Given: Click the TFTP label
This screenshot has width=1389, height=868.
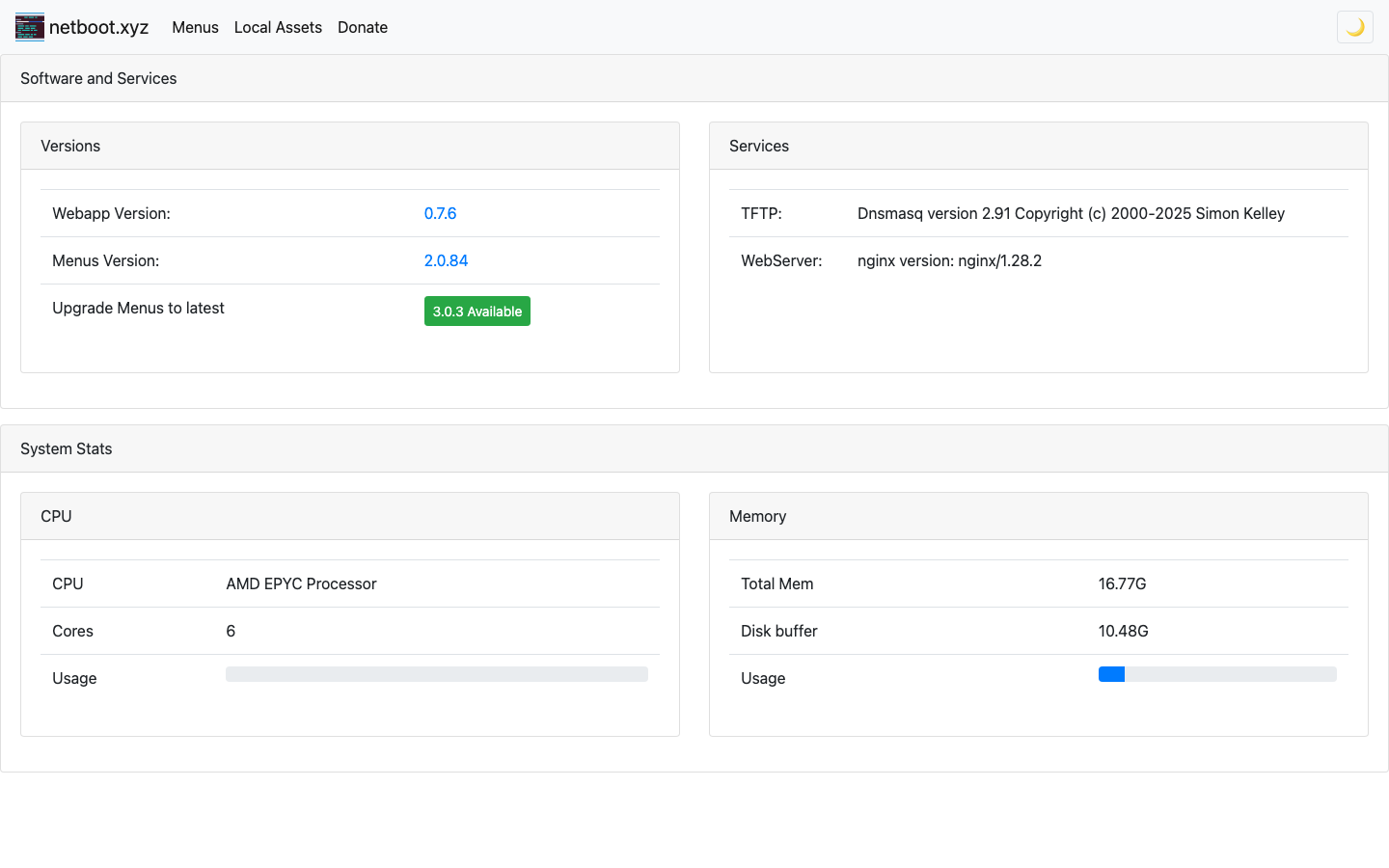Looking at the screenshot, I should click(761, 213).
